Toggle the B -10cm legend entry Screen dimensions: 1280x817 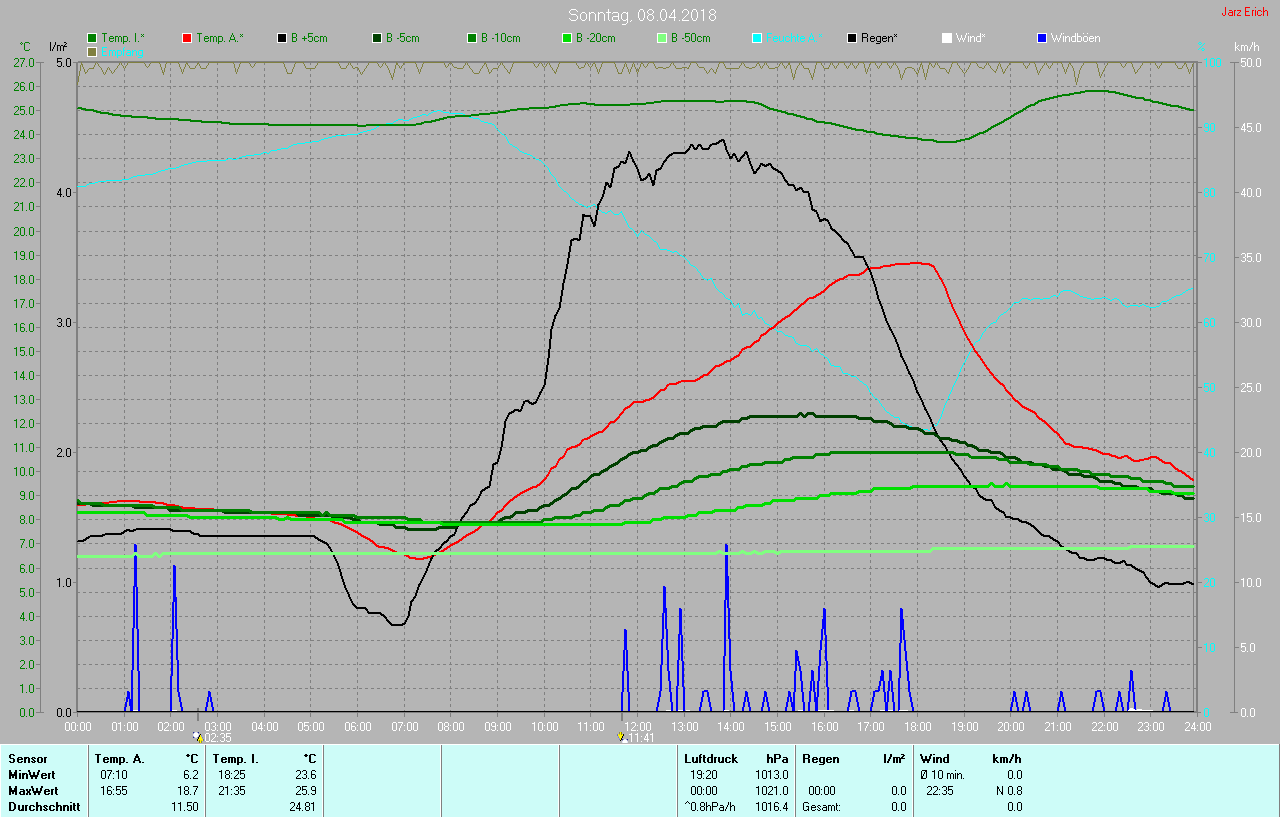point(472,38)
